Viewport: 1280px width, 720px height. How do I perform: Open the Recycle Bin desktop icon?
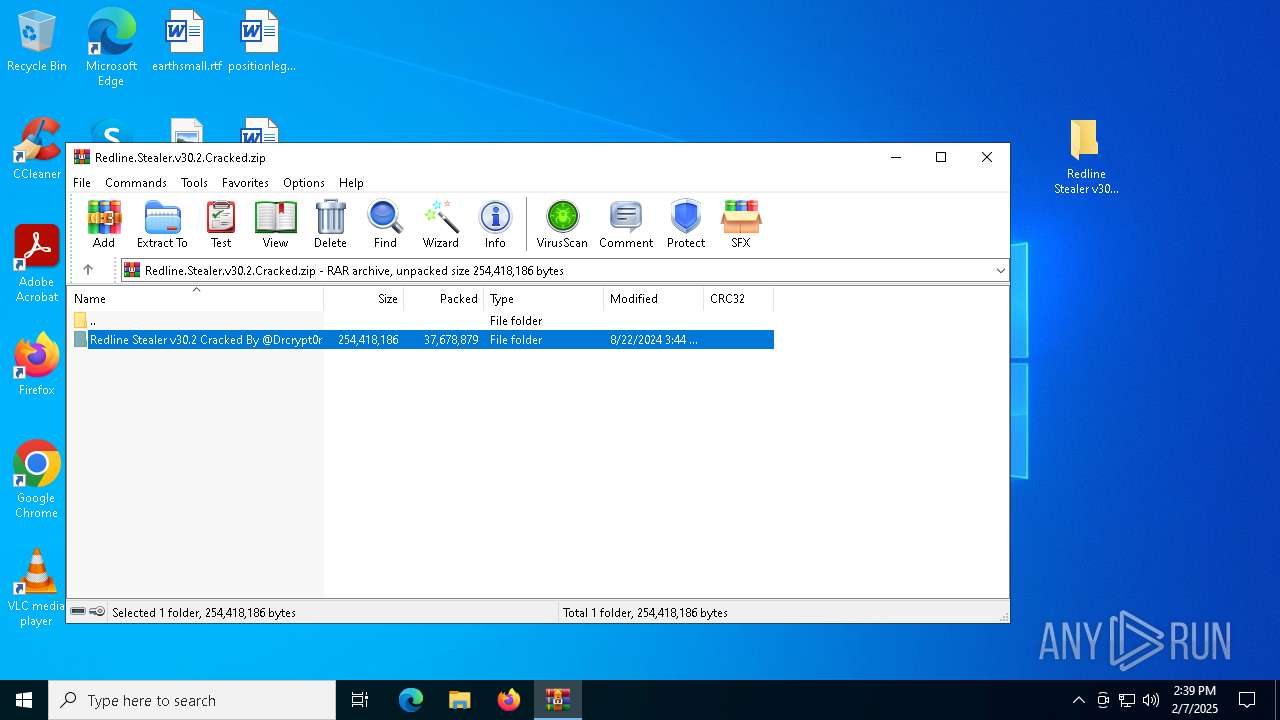(x=37, y=42)
